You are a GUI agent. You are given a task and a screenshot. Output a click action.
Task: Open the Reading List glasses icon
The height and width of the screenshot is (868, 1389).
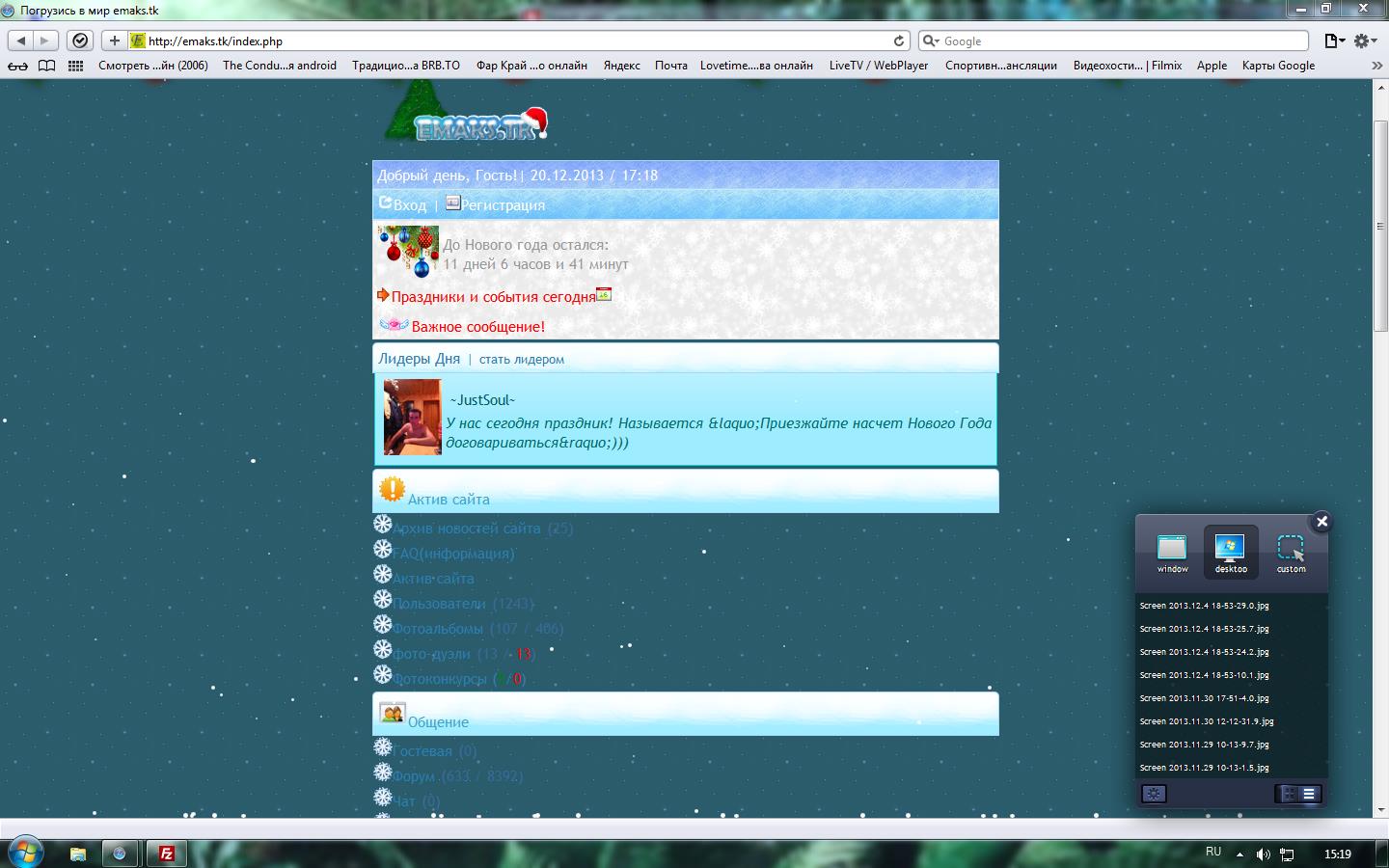point(18,66)
